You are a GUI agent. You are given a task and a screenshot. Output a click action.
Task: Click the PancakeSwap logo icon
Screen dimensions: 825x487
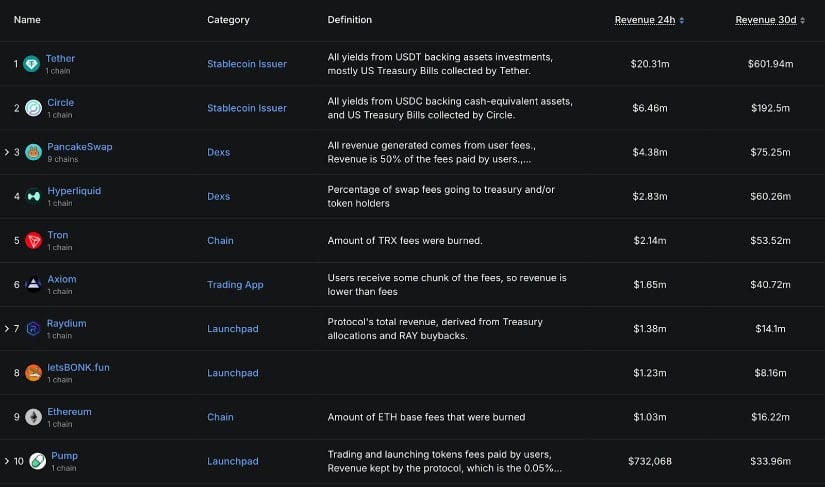[x=34, y=153]
